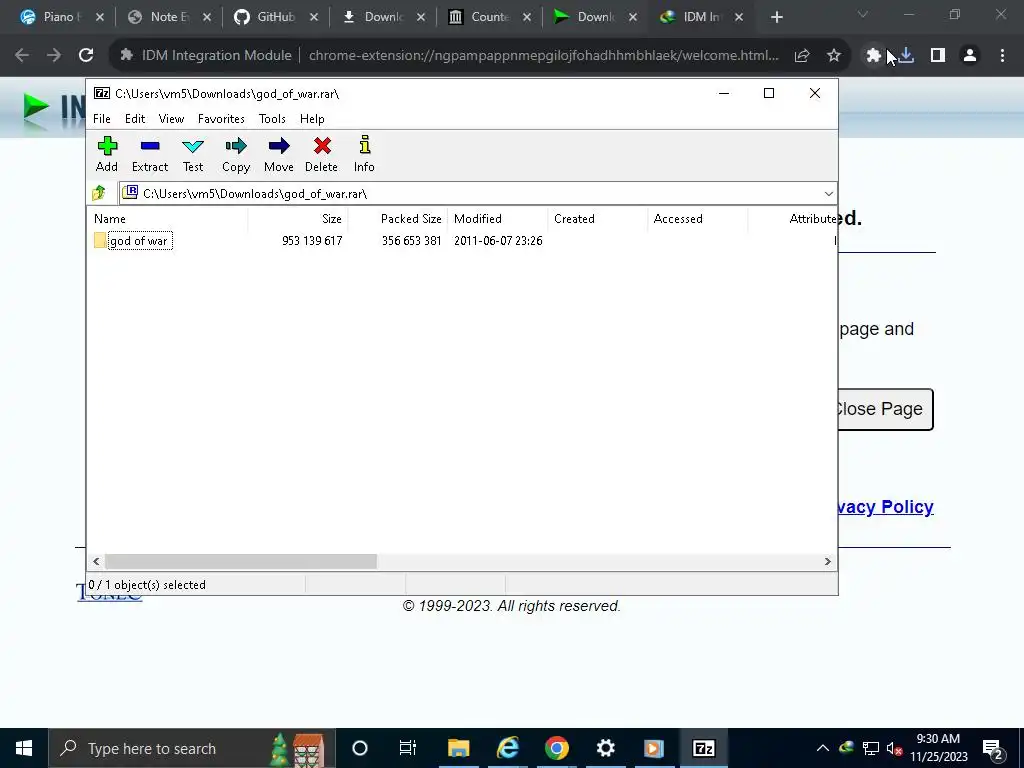Image resolution: width=1024 pixels, height=768 pixels.
Task: Select the god of war folder icon
Action: tap(100, 240)
